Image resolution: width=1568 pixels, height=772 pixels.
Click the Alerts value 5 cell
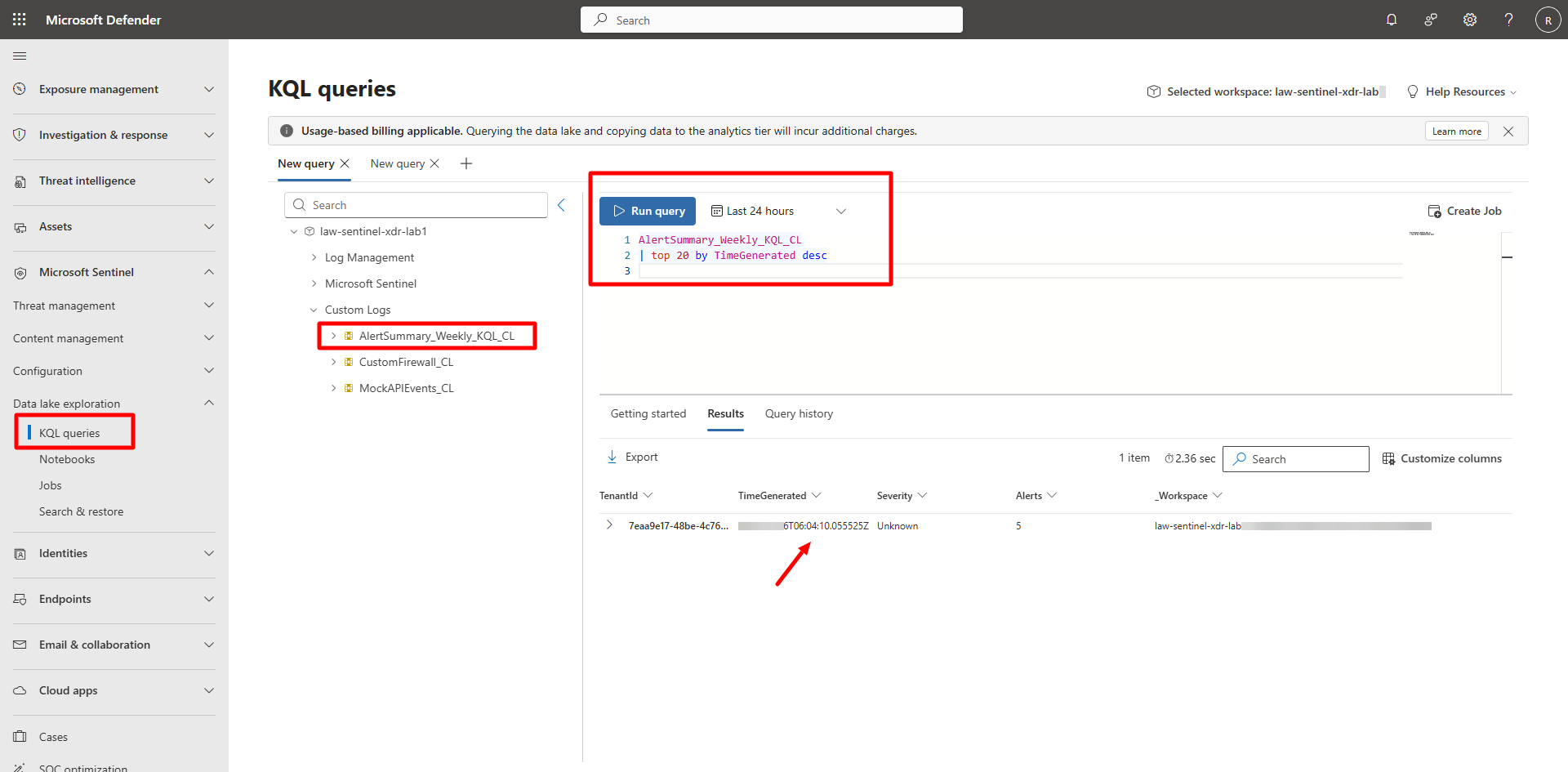[1018, 526]
